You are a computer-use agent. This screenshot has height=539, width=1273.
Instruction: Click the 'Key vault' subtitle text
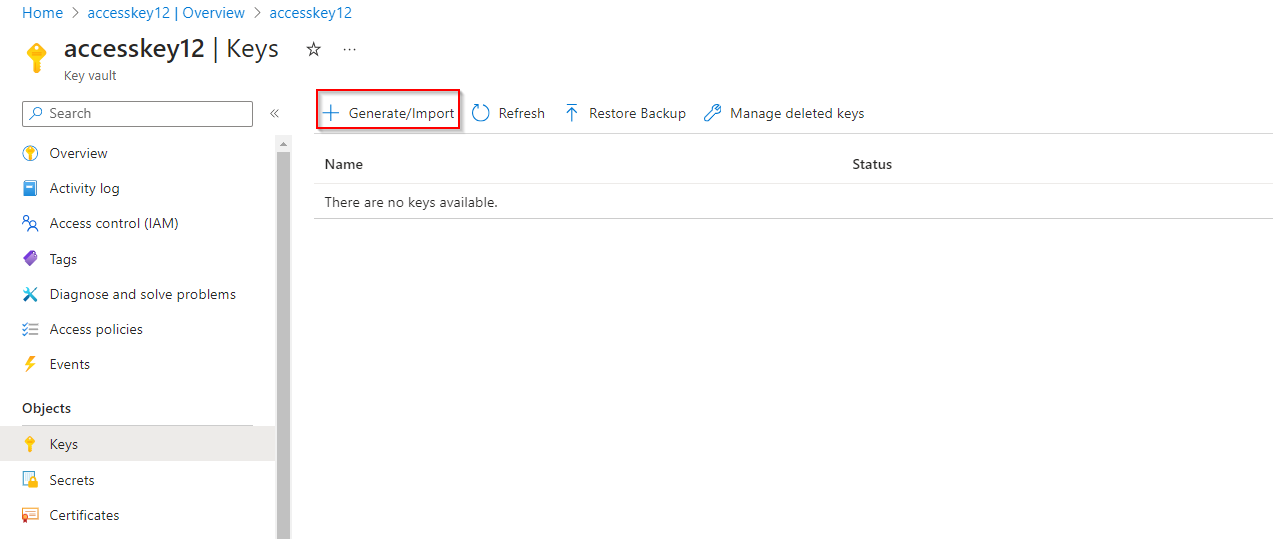(x=90, y=76)
